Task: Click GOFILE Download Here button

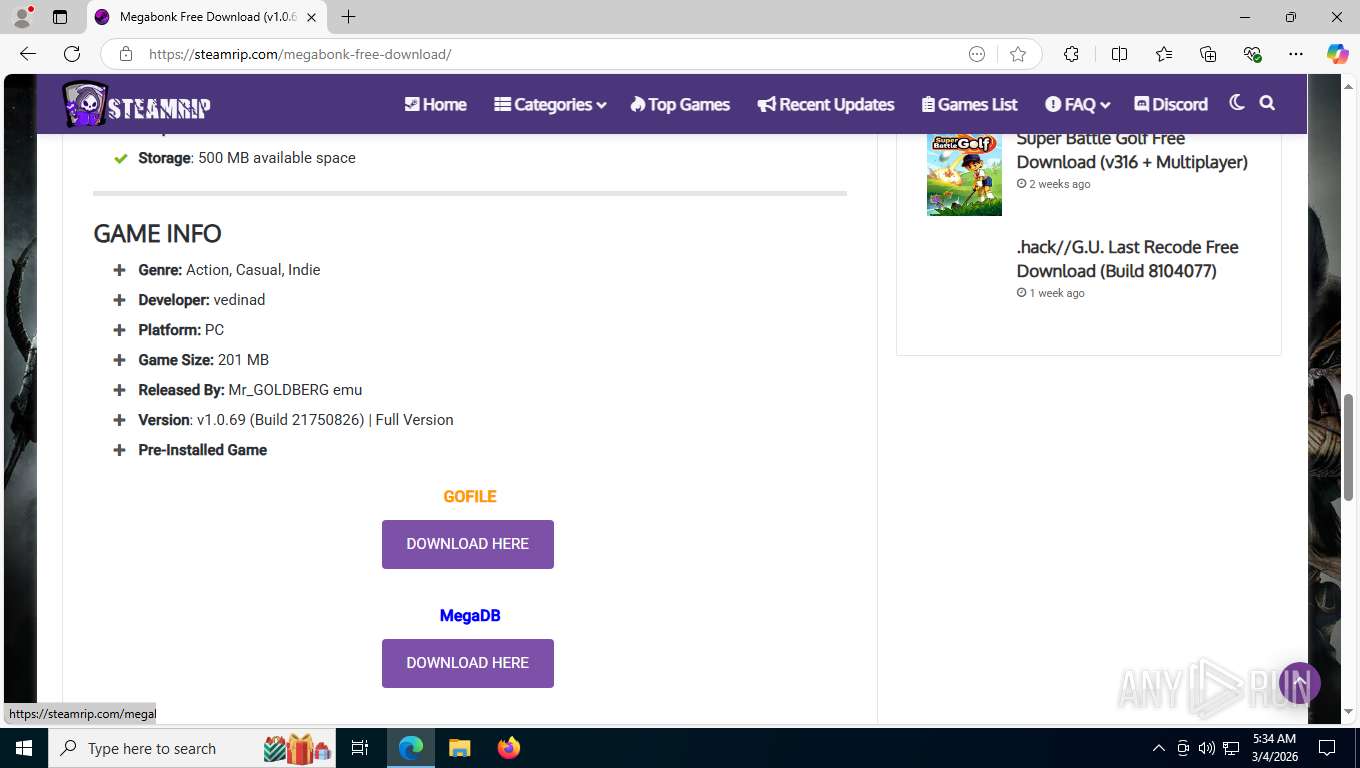Action: [468, 544]
